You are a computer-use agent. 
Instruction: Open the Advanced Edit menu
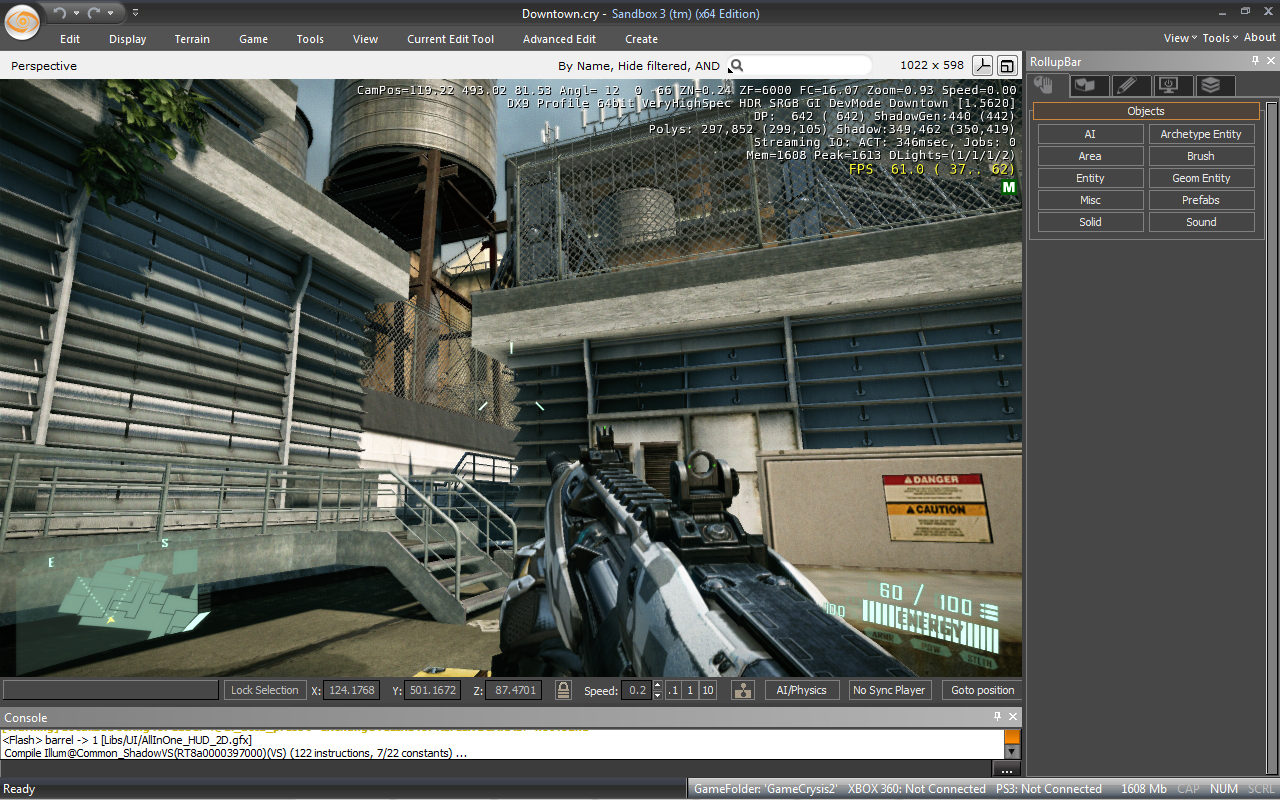(559, 39)
